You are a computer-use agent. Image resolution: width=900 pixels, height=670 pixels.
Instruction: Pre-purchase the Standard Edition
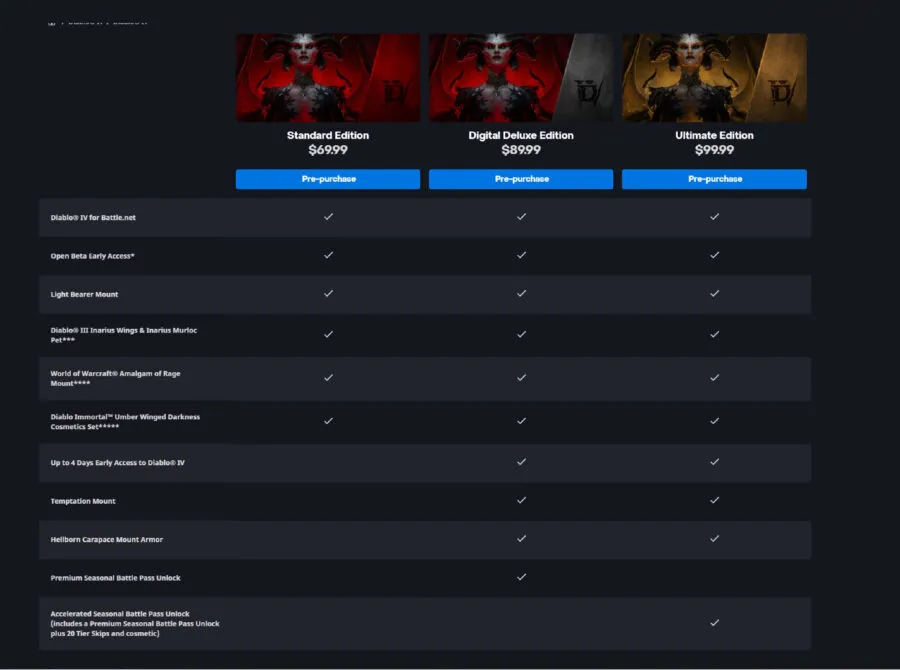coord(327,179)
